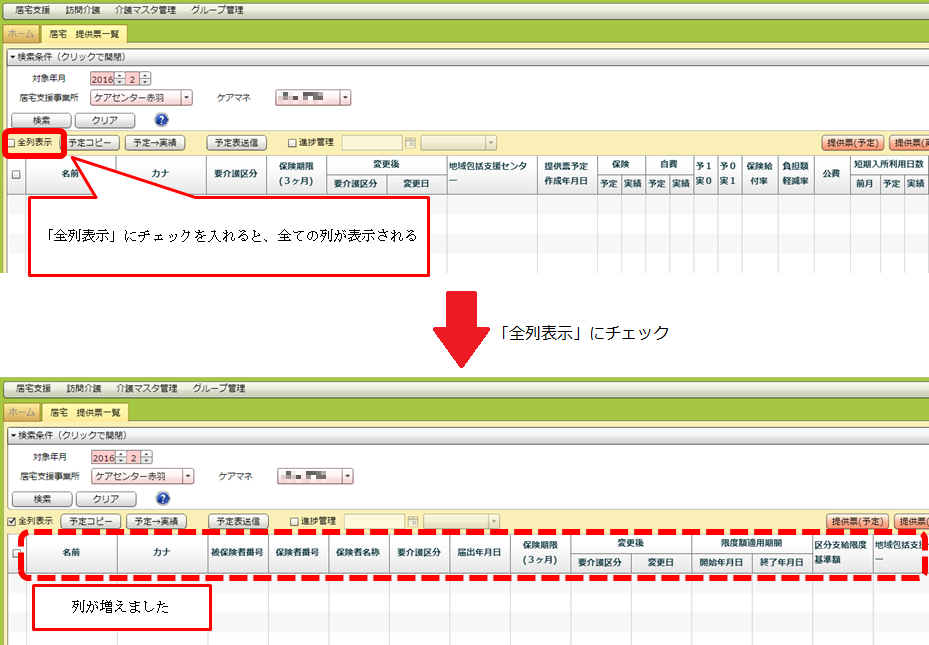929x645 pixels.
Task: Click the blue help icon in lower screenshot
Action: click(163, 498)
